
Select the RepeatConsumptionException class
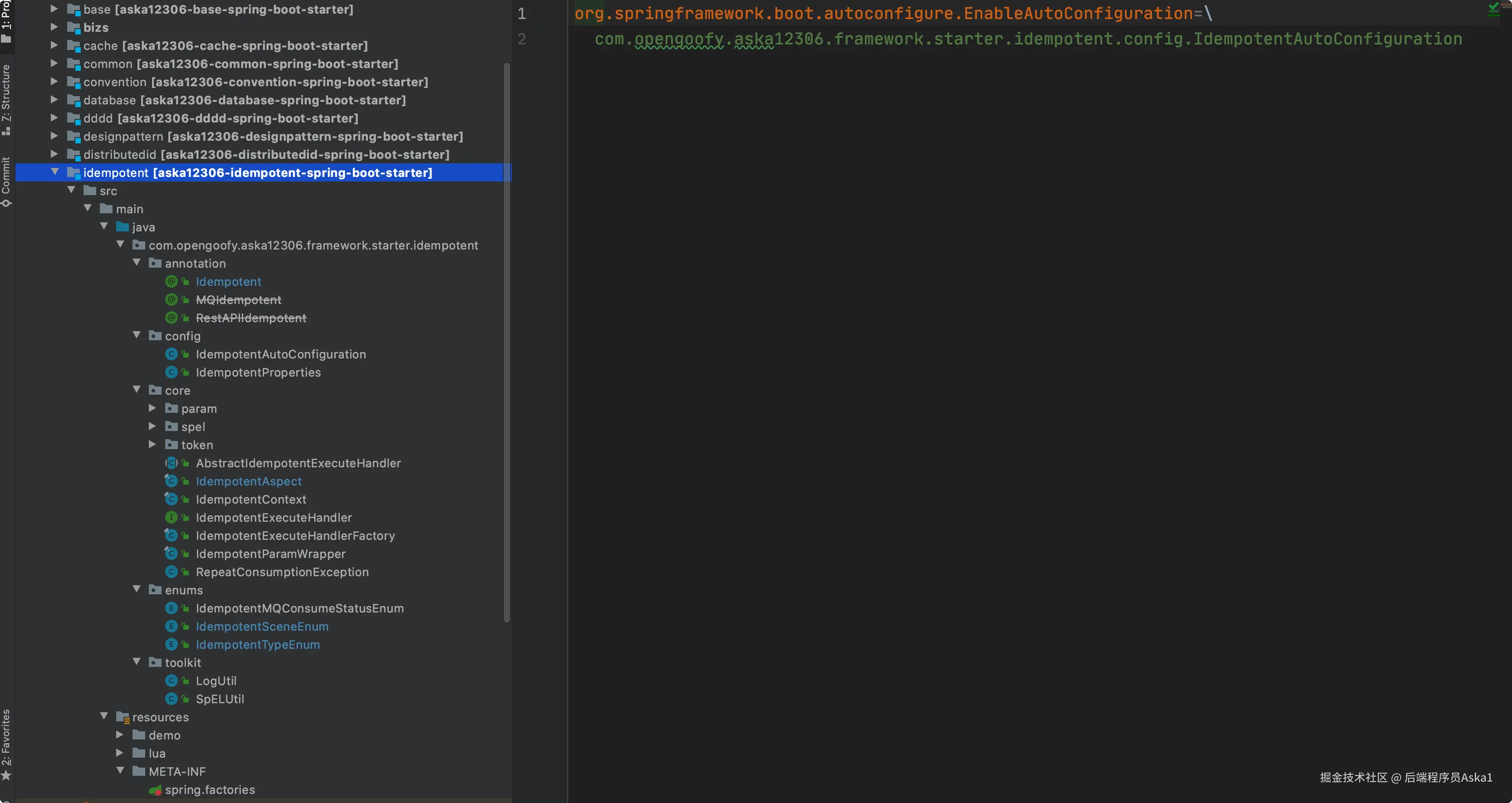point(282,573)
